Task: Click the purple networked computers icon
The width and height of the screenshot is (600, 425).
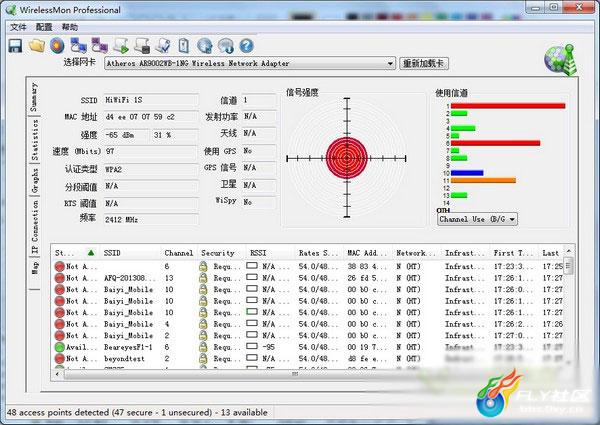Action: (x=99, y=46)
